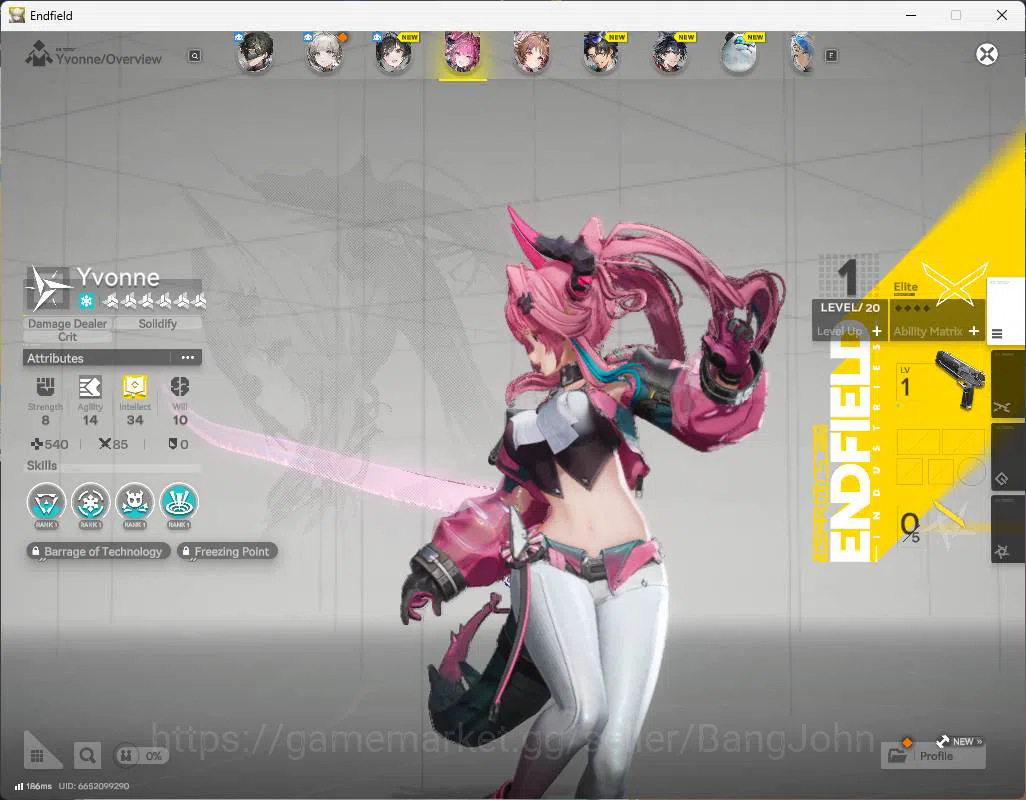Open the skull crossbones skill icon
This screenshot has height=800, width=1026.
(135, 502)
